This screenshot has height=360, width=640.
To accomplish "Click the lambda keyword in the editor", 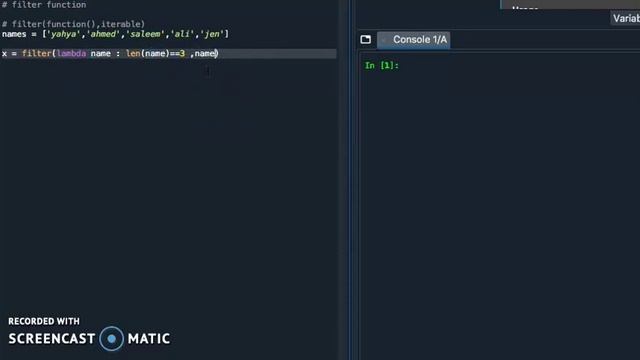I will pos(71,53).
